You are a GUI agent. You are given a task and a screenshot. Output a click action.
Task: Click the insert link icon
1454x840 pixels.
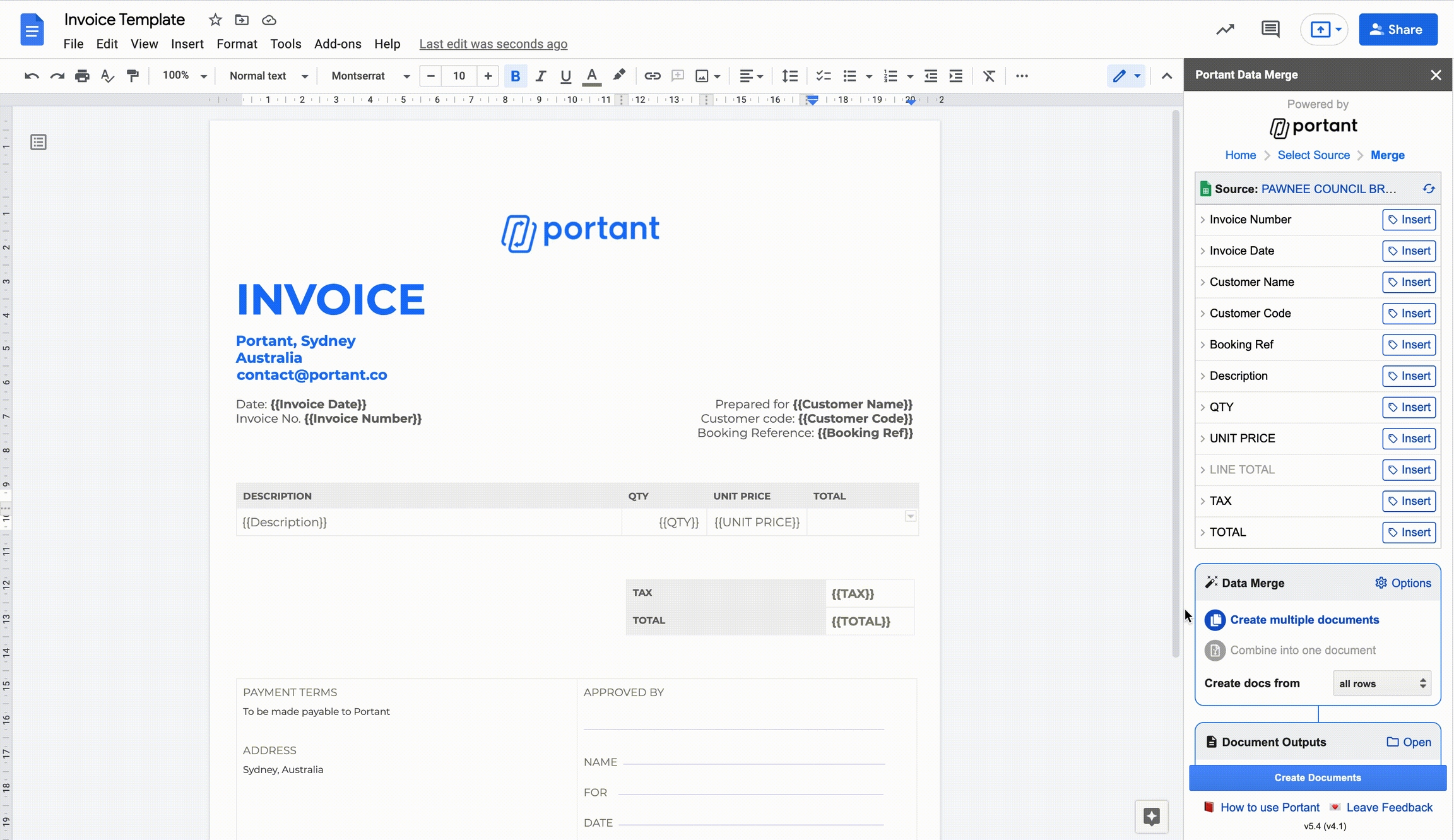coord(652,76)
